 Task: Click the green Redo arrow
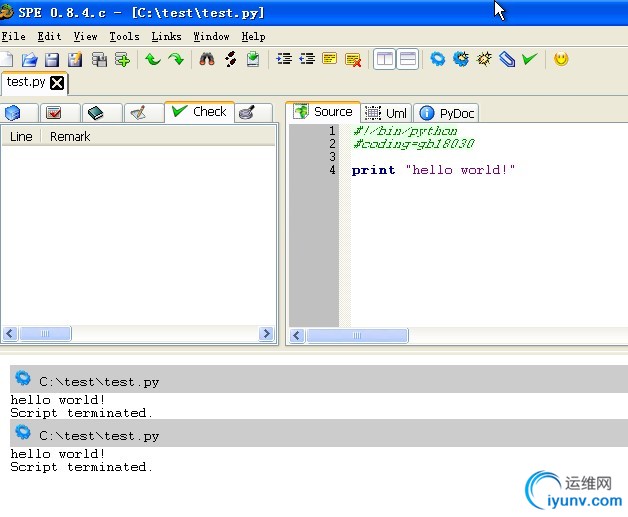point(176,59)
